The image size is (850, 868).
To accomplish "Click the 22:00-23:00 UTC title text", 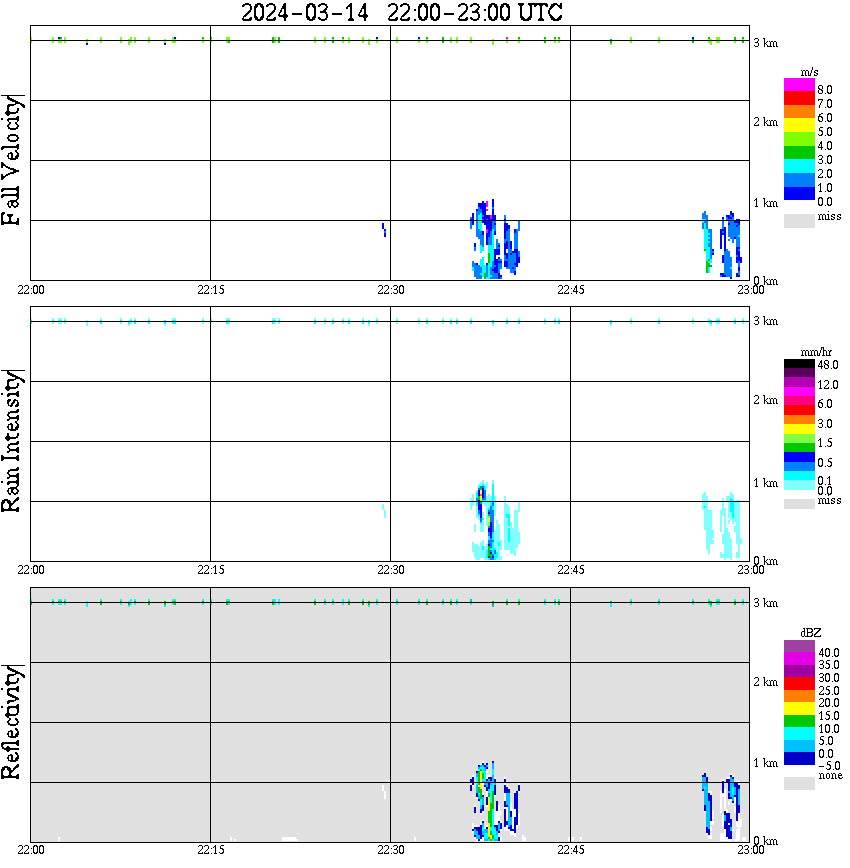I will 475,13.
